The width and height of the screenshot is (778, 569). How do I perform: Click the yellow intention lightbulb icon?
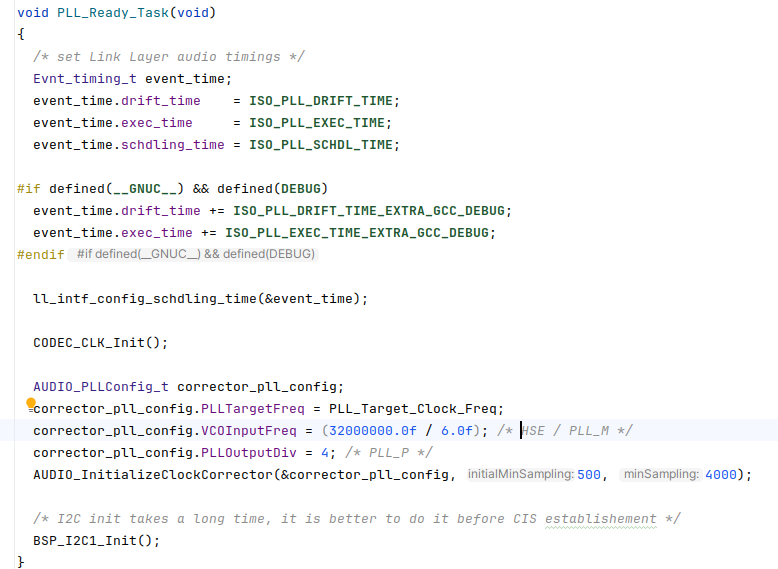(31, 403)
